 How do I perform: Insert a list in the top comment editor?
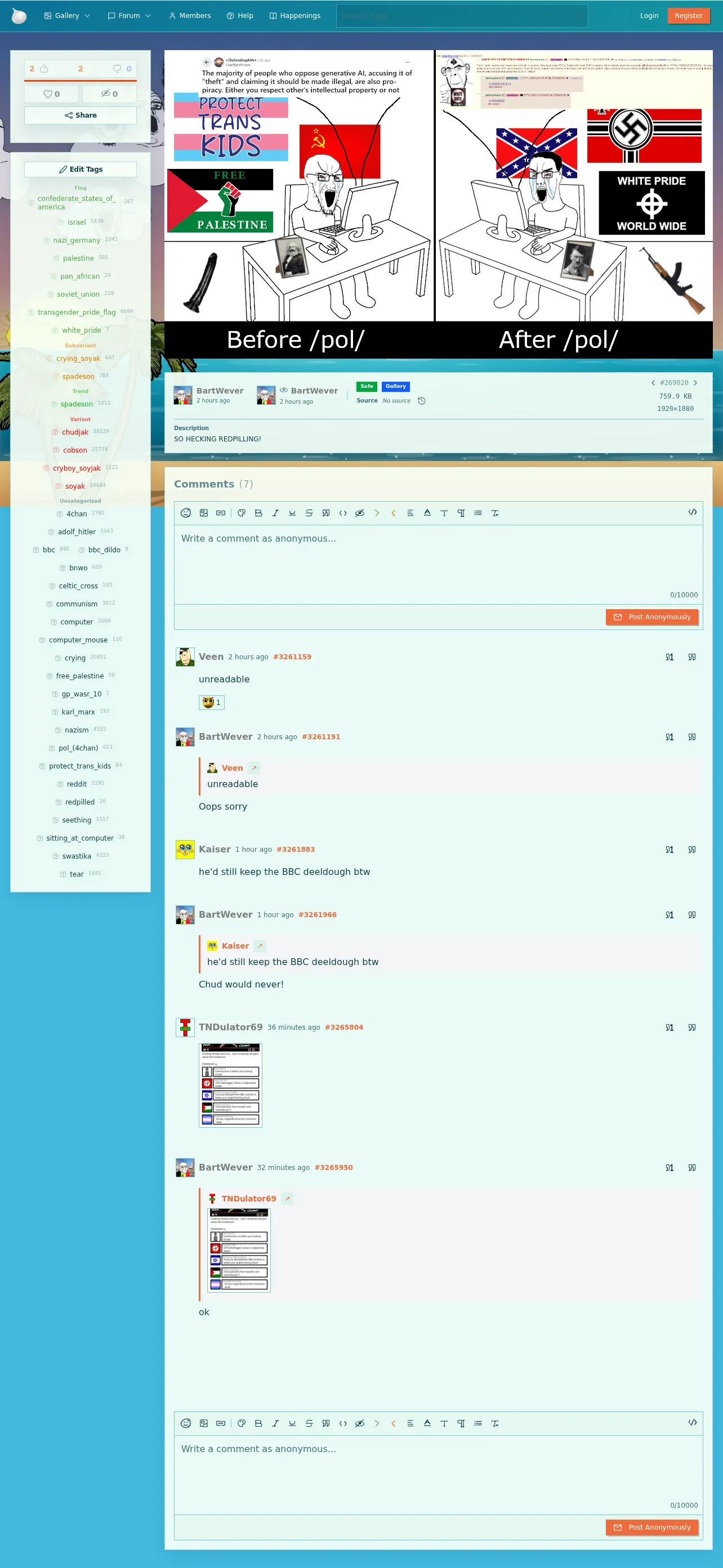(x=479, y=513)
